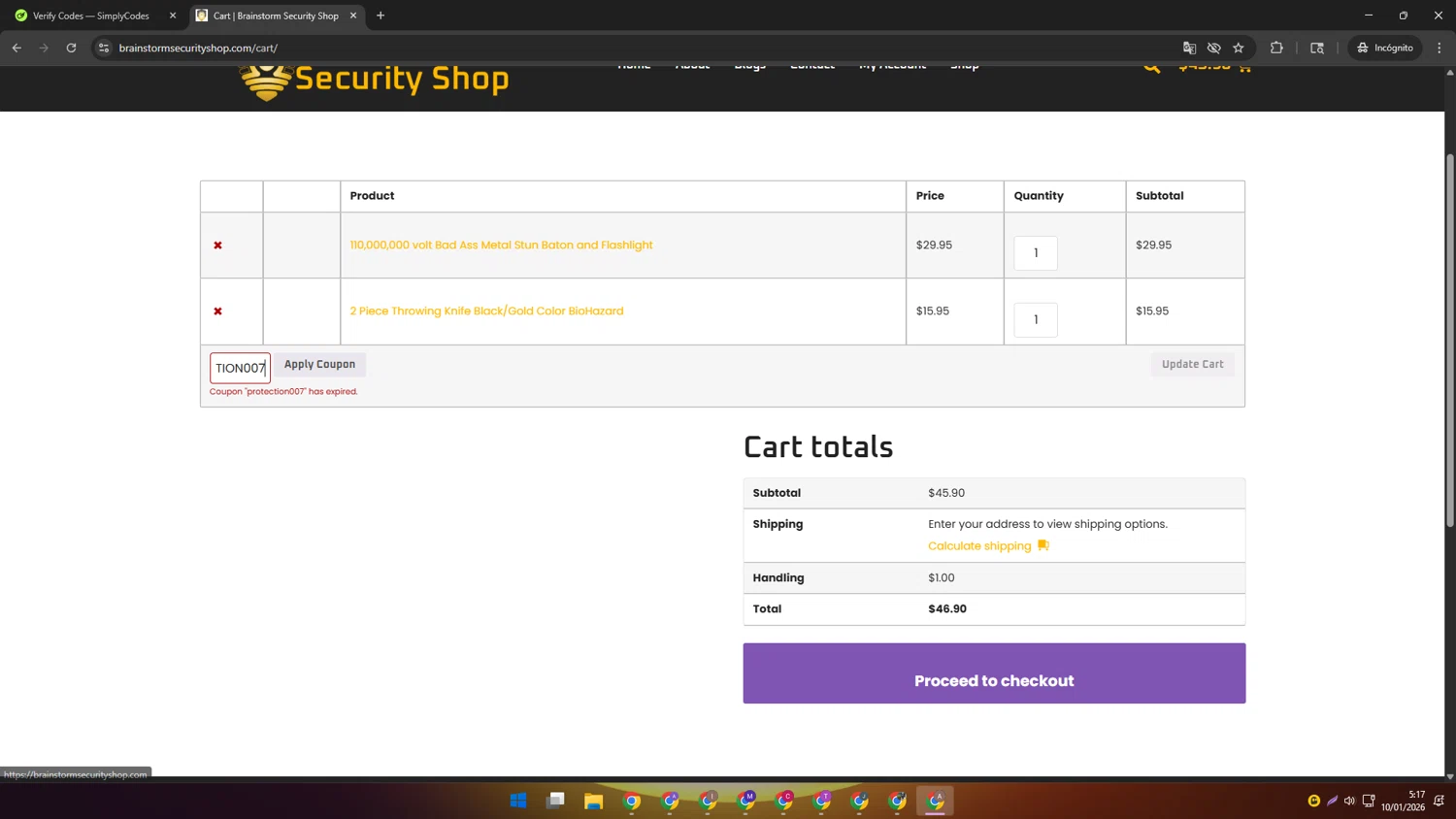Click the Throwing Knife quantity field
The width and height of the screenshot is (1456, 819).
point(1035,319)
